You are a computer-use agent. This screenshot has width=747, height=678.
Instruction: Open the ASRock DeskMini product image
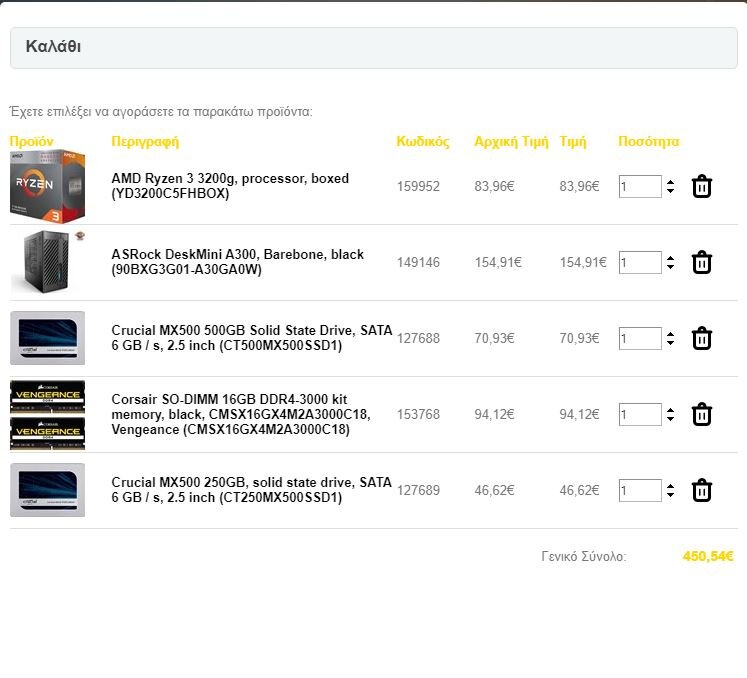47,262
